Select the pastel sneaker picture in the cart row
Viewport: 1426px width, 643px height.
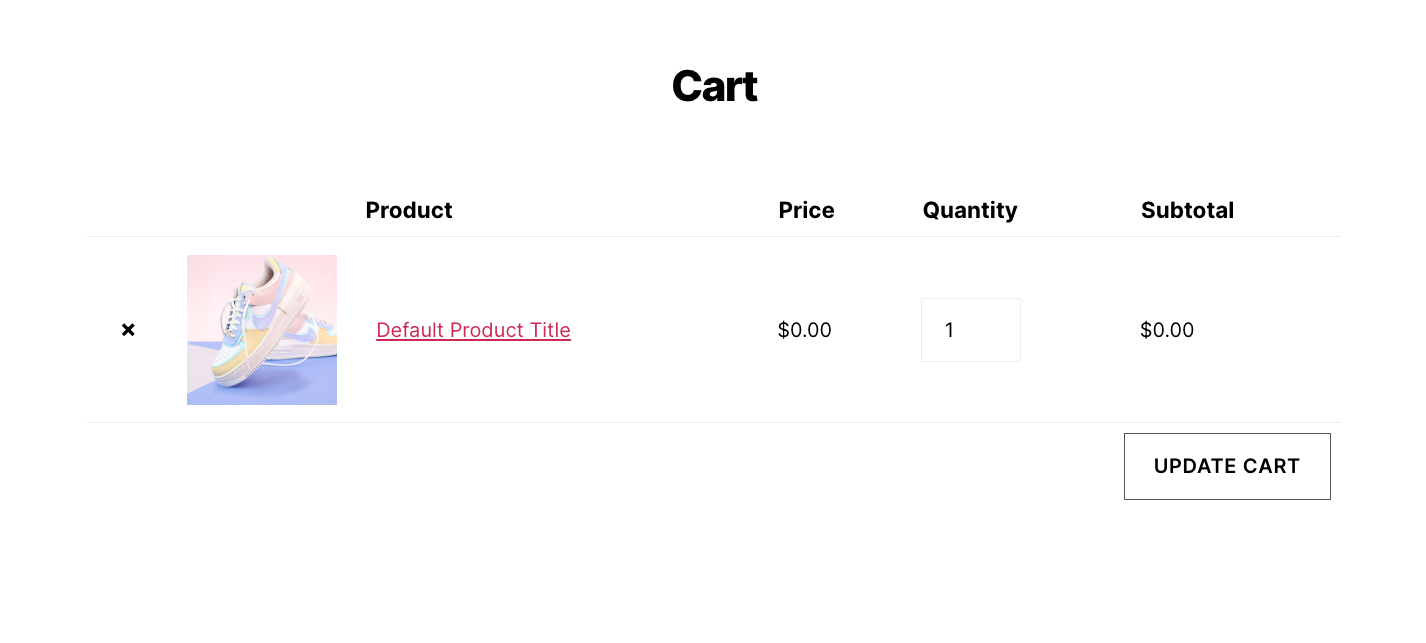point(262,330)
